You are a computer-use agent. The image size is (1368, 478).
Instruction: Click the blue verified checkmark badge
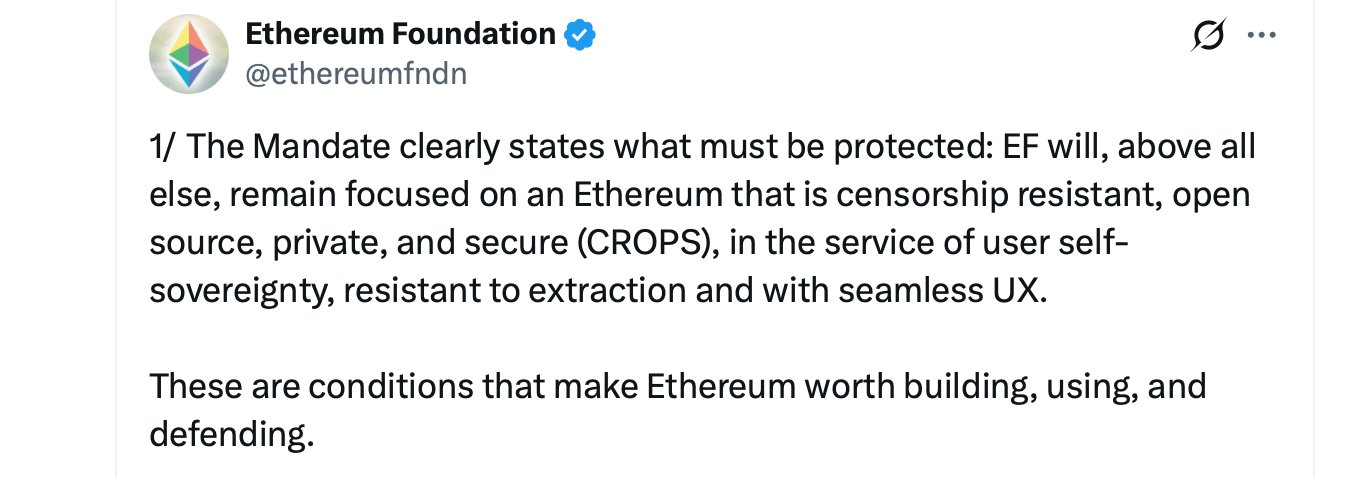[x=580, y=35]
